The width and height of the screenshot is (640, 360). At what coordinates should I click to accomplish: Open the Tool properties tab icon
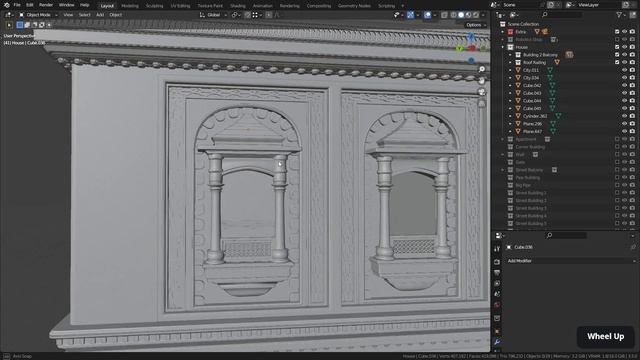point(497,249)
